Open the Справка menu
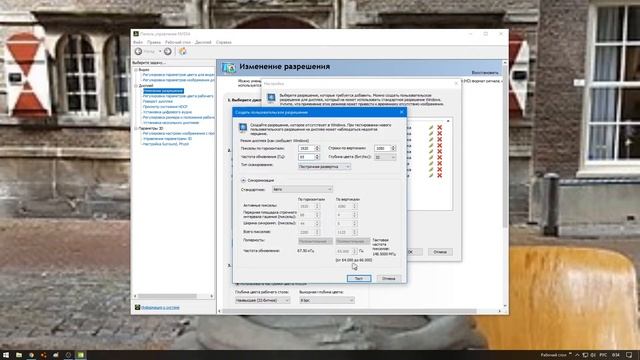 point(223,42)
